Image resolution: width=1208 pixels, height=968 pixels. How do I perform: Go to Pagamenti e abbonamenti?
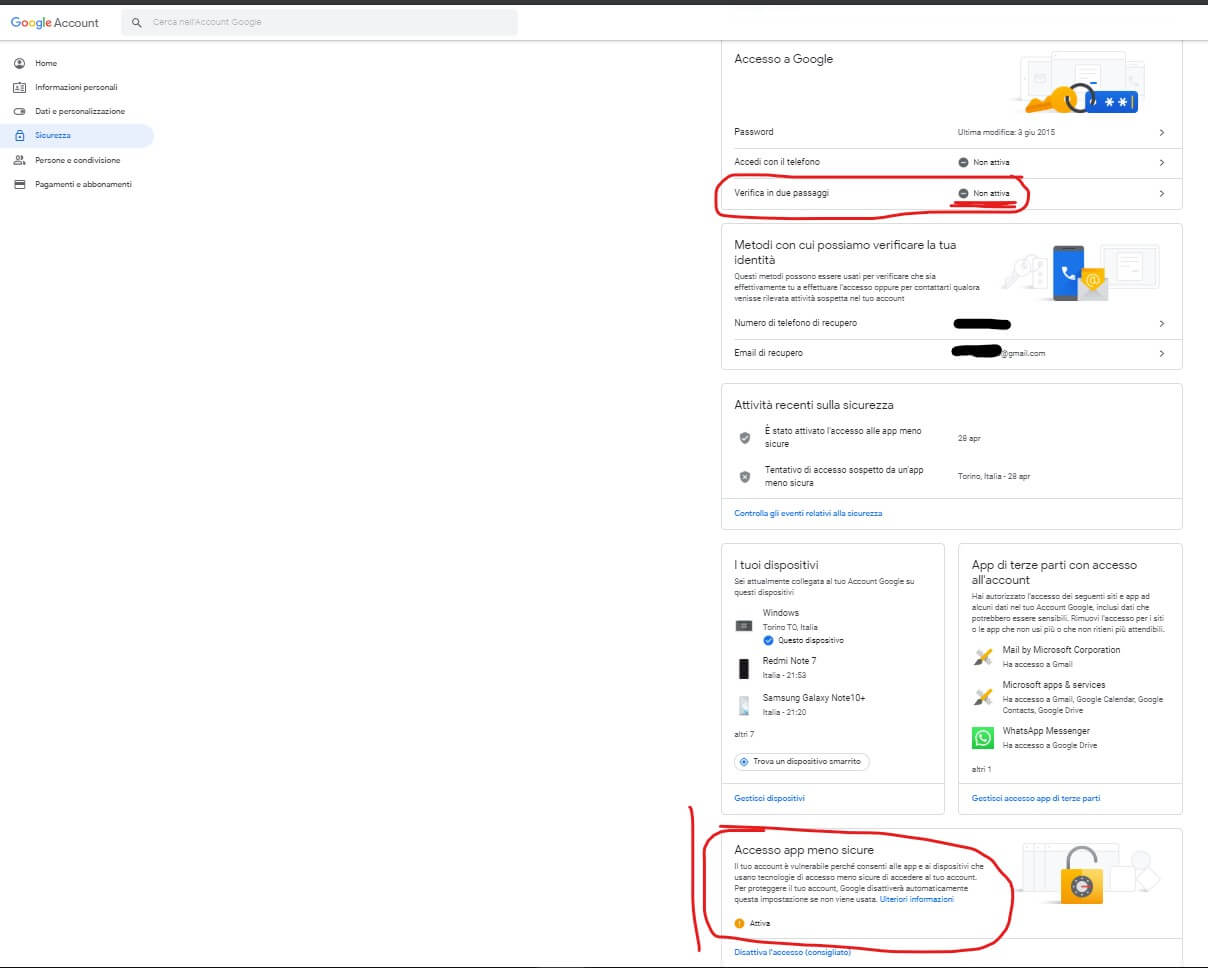83,184
